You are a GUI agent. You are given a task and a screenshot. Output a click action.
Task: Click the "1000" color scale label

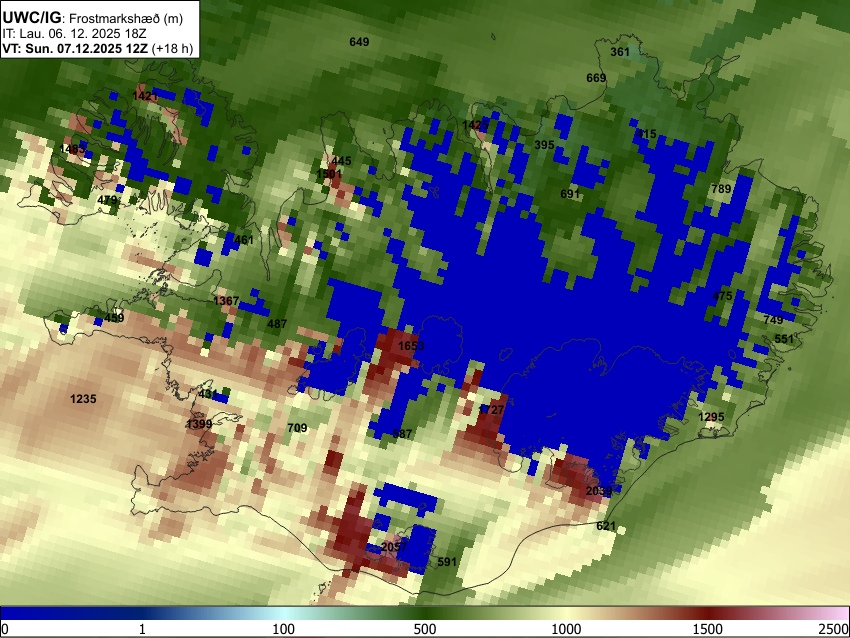(566, 629)
